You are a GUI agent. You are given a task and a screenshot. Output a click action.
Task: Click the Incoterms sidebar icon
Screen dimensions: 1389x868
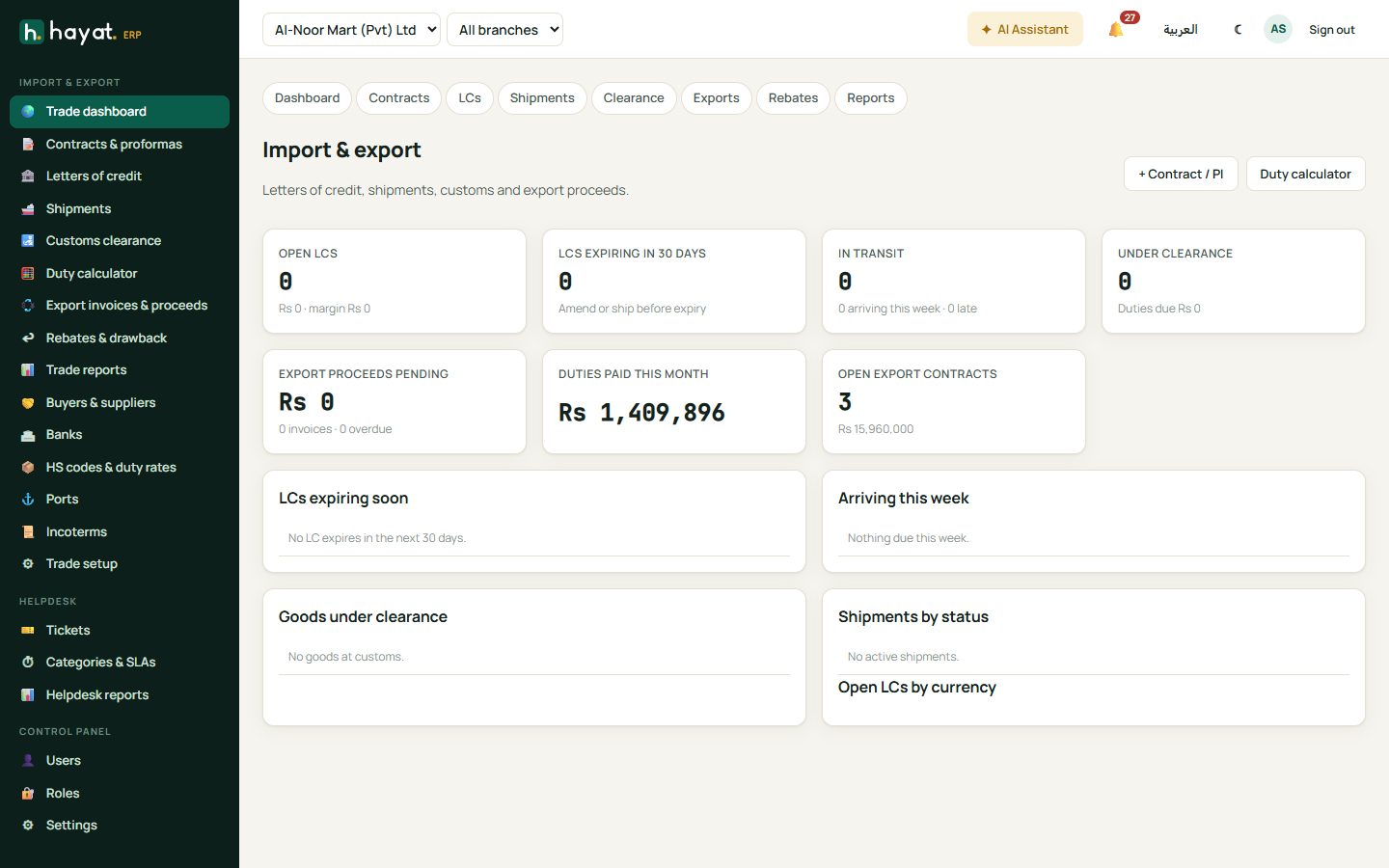click(28, 531)
